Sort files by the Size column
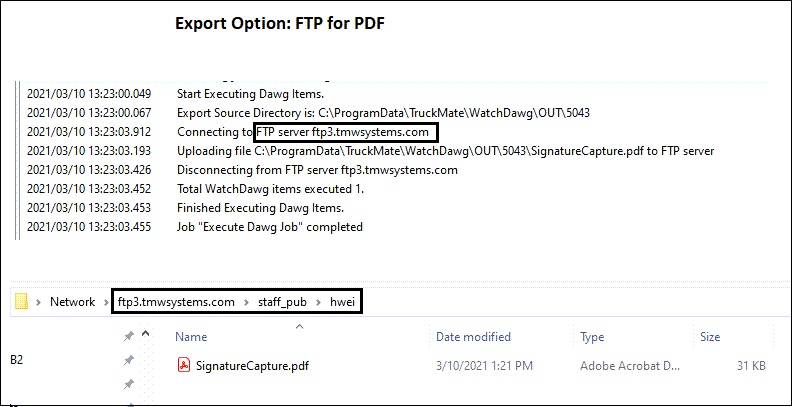The height and width of the screenshot is (407, 792). click(x=710, y=337)
